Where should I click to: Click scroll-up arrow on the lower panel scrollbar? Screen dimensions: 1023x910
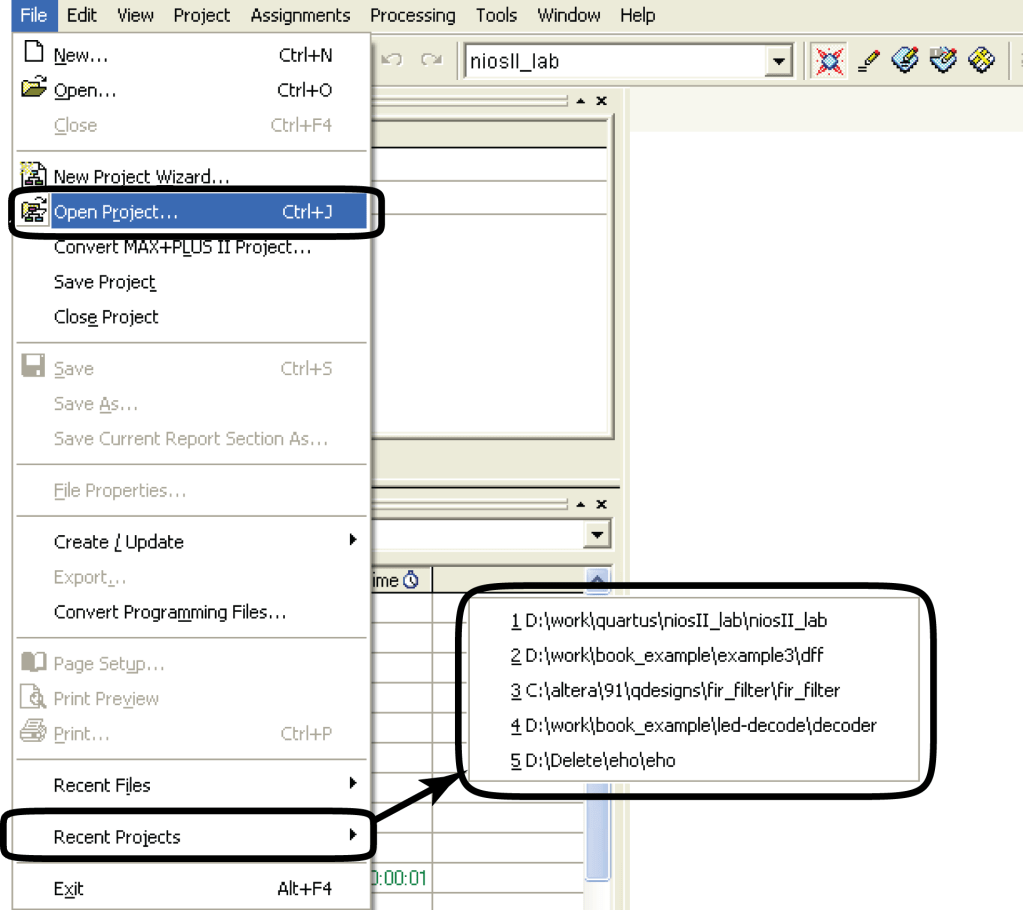pyautogui.click(x=597, y=579)
